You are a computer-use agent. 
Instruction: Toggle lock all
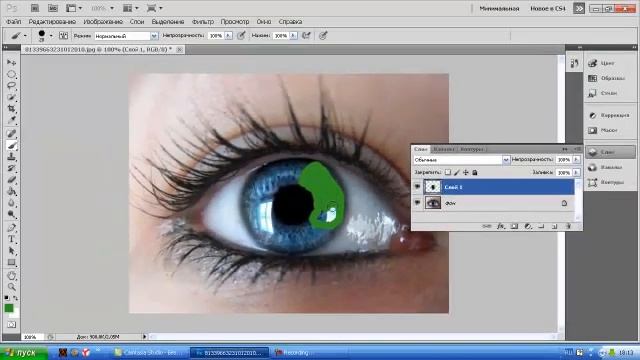[475, 172]
